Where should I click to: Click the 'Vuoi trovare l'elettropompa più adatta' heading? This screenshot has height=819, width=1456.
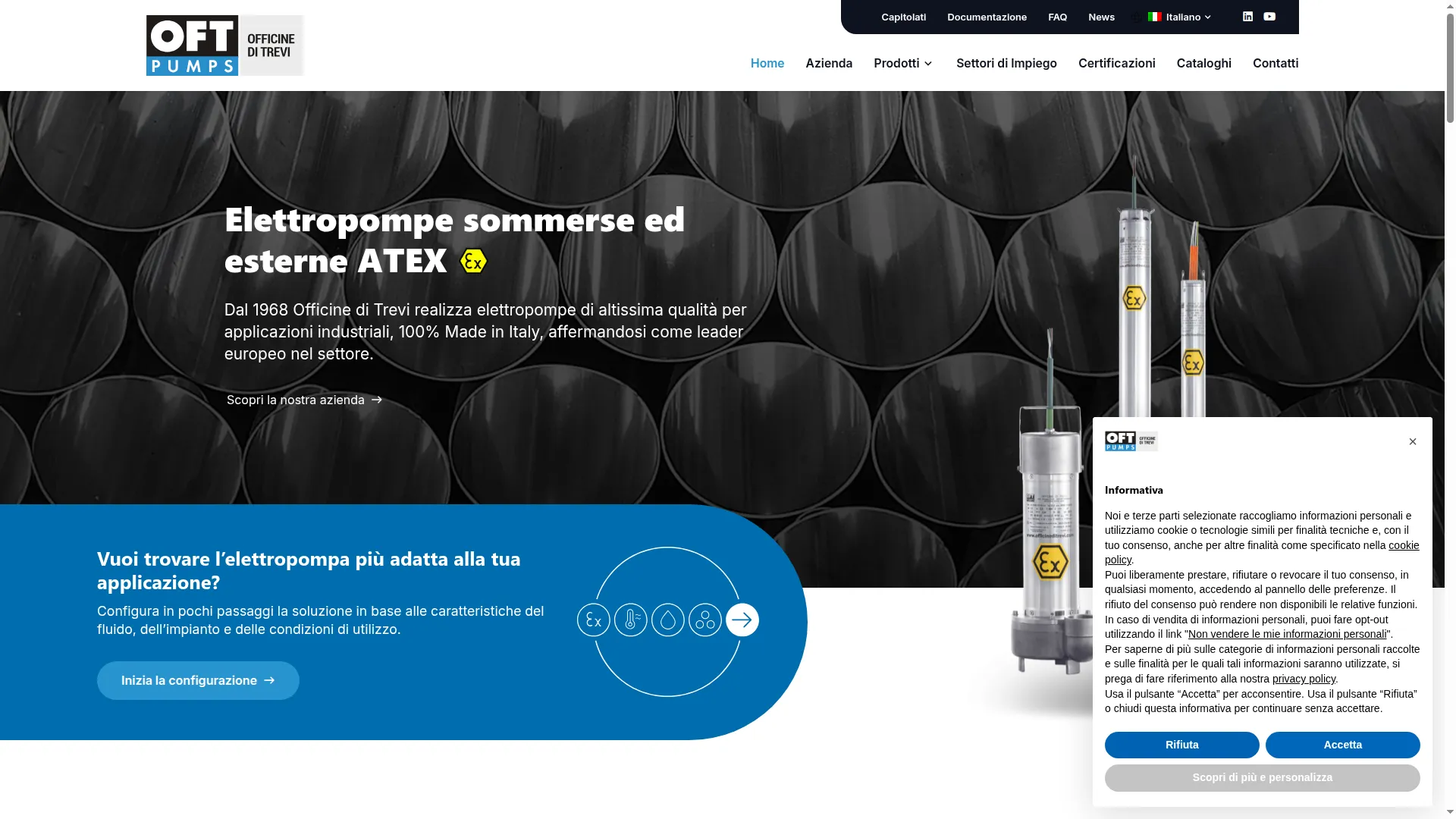click(309, 570)
